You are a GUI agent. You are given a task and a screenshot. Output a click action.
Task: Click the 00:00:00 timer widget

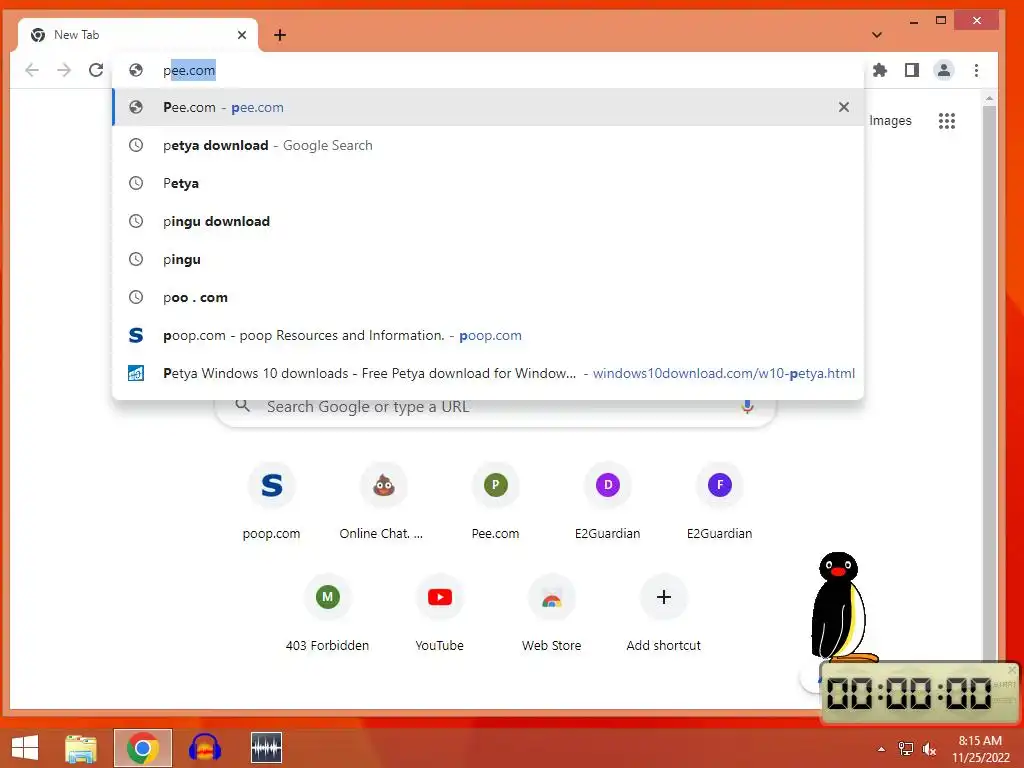(920, 693)
